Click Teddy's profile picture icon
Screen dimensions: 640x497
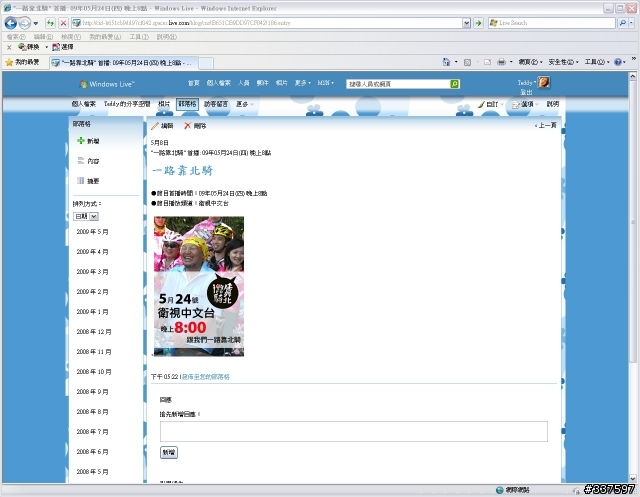544,82
